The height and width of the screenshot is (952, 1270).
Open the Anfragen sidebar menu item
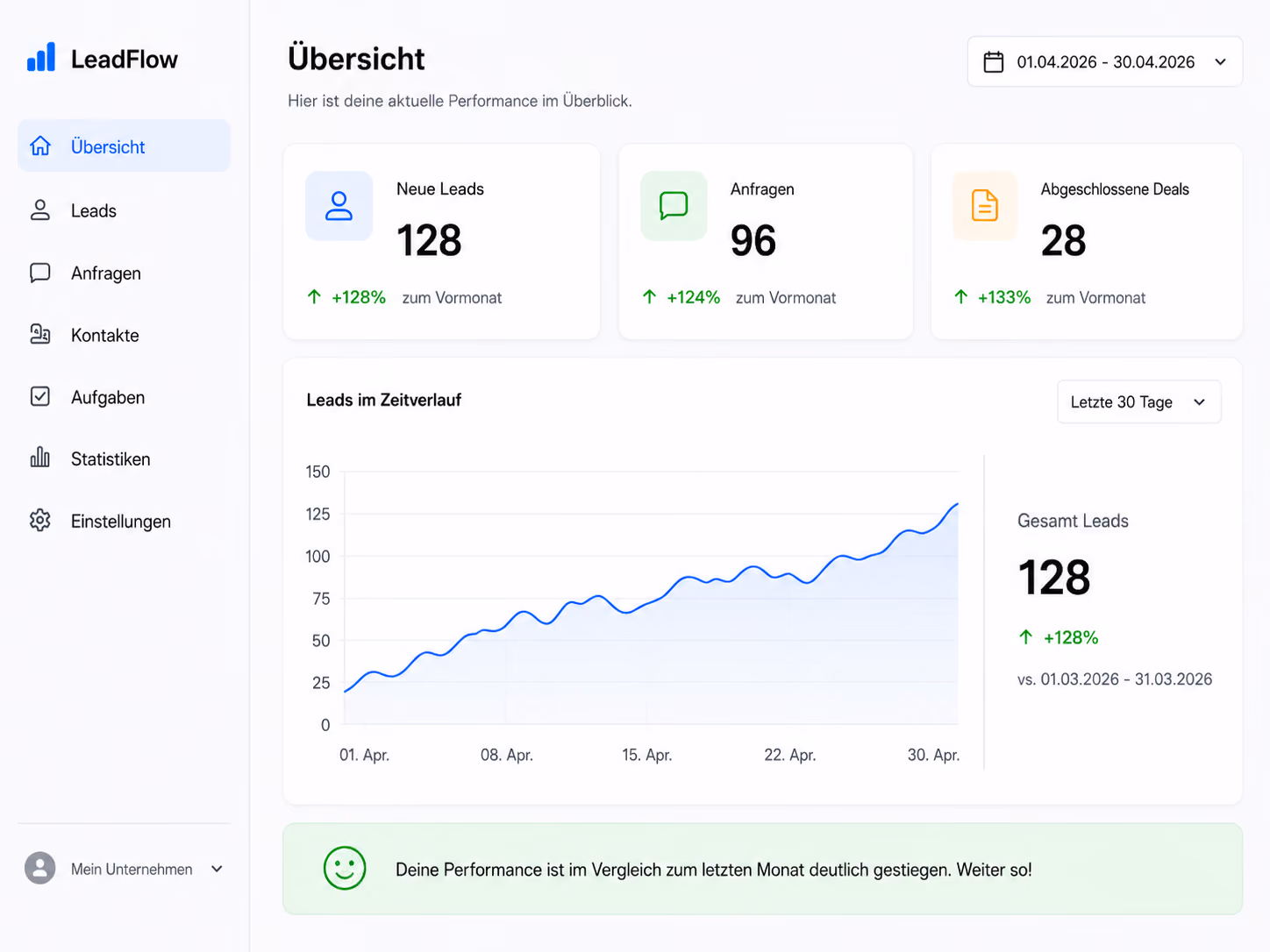tap(124, 273)
